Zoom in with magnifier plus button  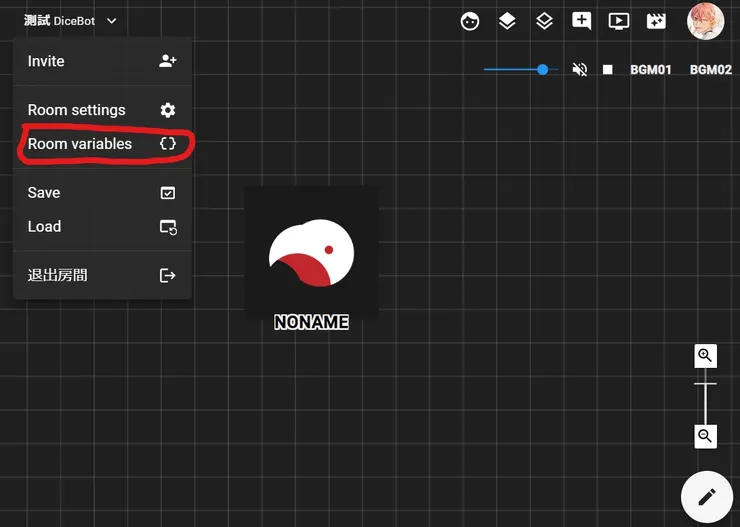(705, 356)
